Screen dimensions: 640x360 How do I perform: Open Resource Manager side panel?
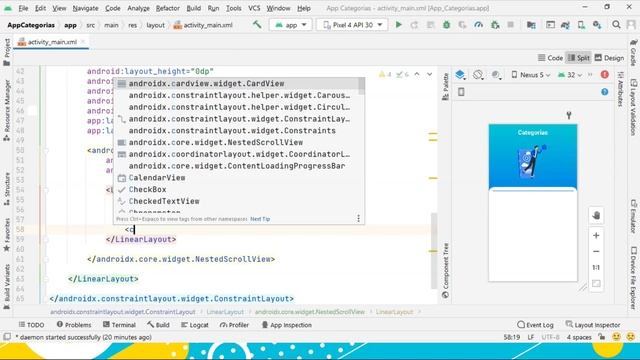[7, 111]
